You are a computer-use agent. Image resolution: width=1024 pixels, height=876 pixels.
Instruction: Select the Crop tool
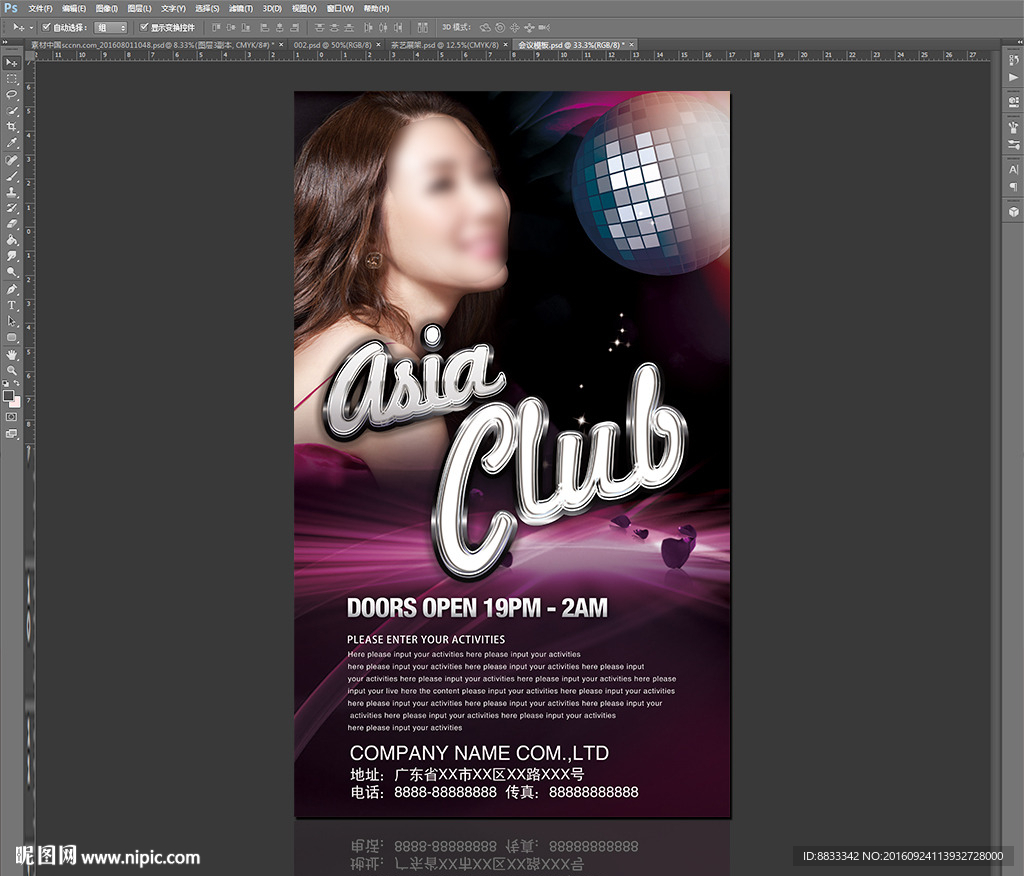click(x=12, y=127)
